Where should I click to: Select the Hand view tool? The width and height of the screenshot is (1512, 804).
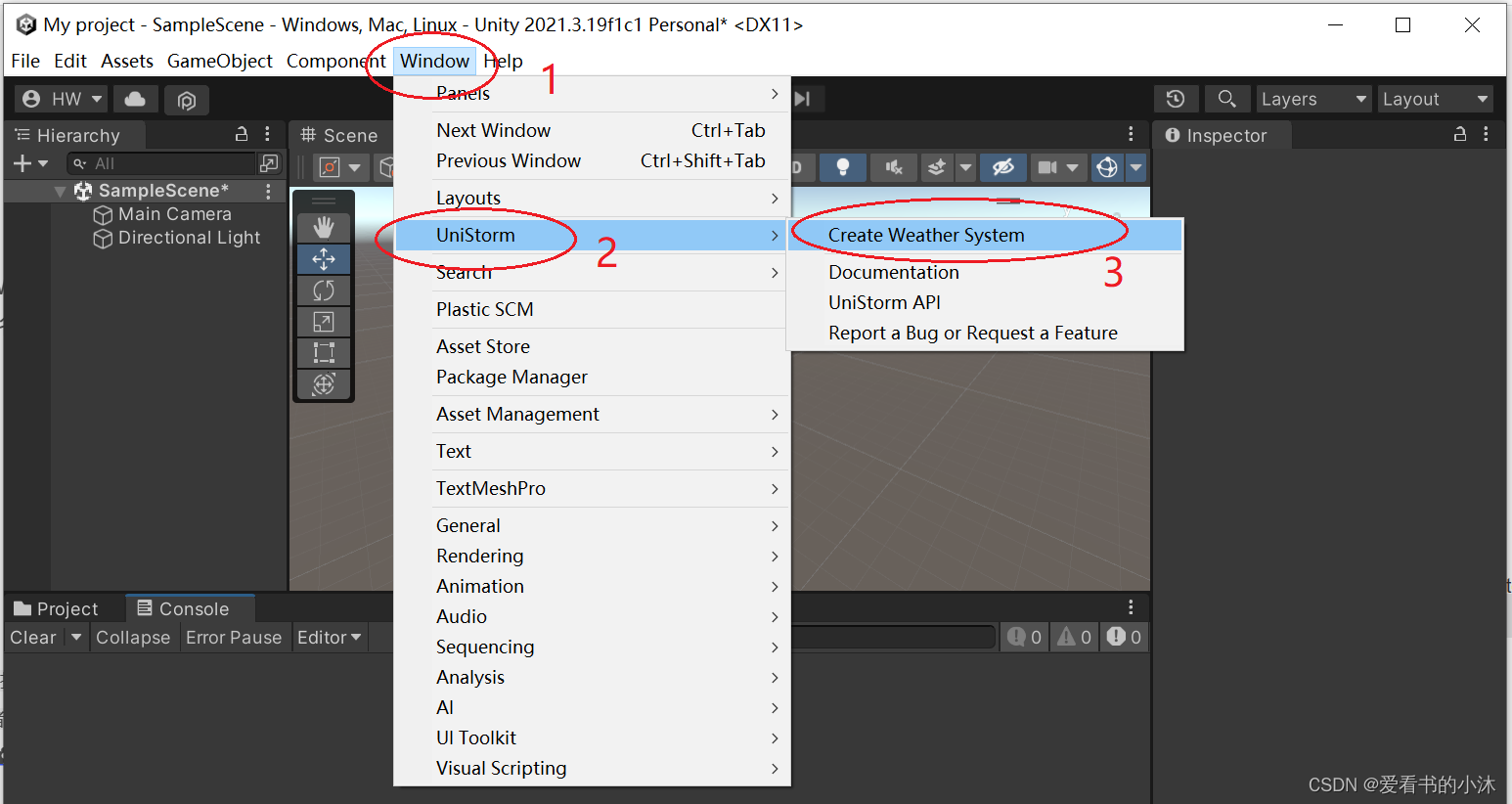click(324, 228)
